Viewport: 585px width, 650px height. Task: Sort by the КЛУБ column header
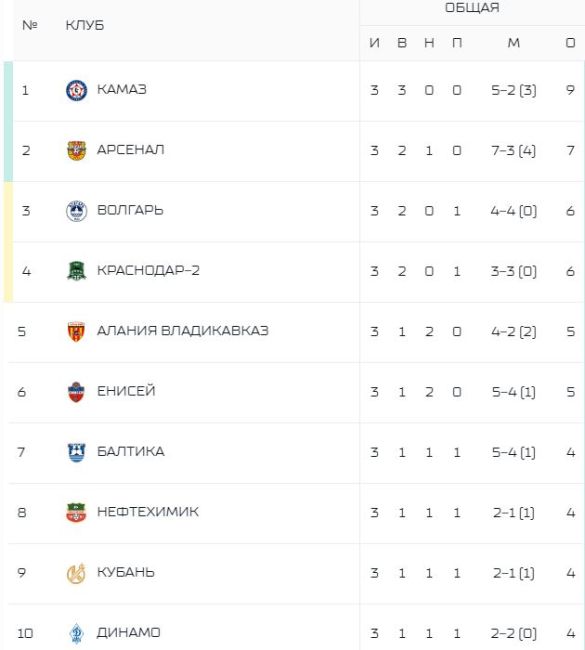pos(85,25)
